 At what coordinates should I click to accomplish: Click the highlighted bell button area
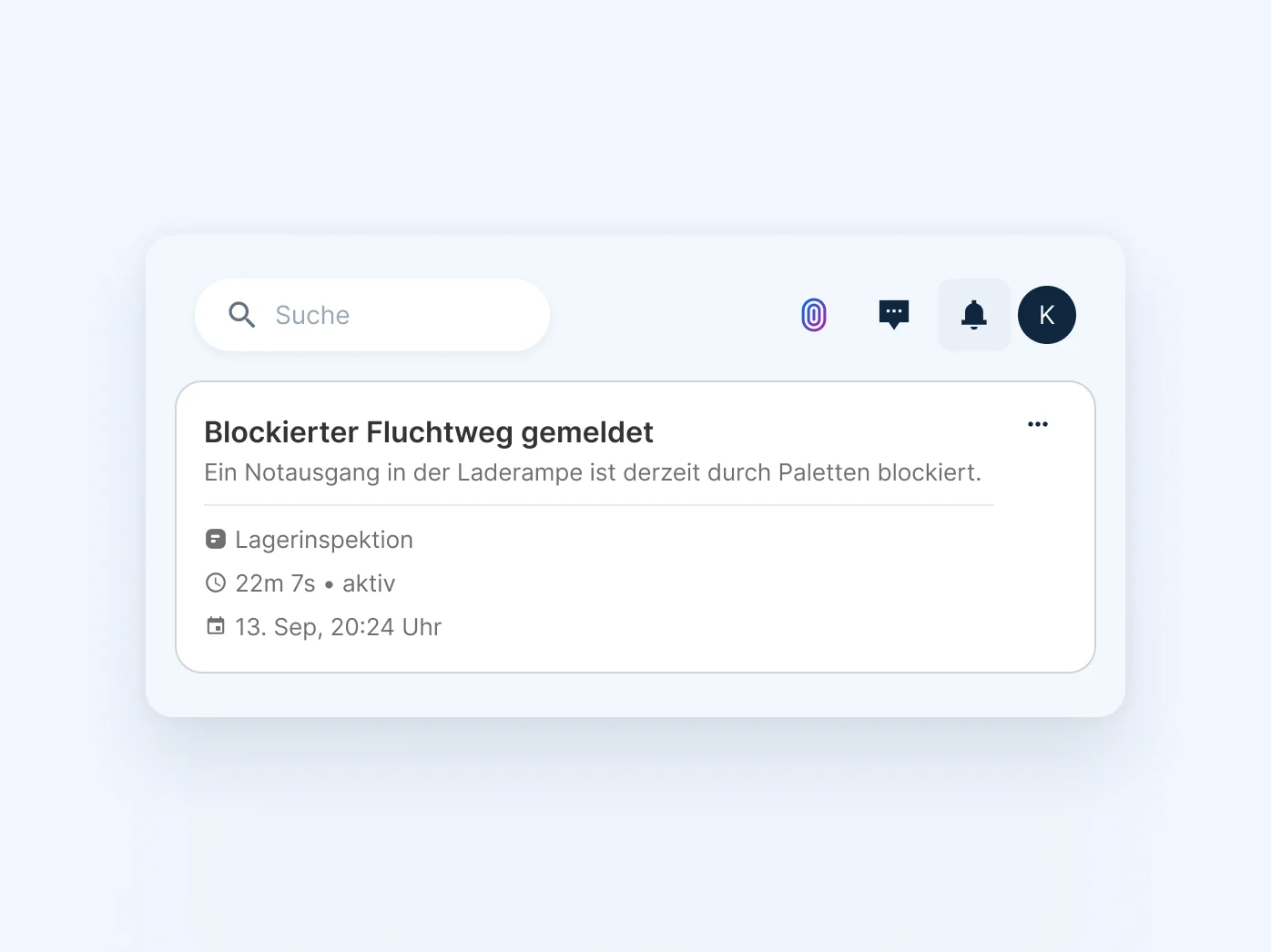pyautogui.click(x=973, y=315)
